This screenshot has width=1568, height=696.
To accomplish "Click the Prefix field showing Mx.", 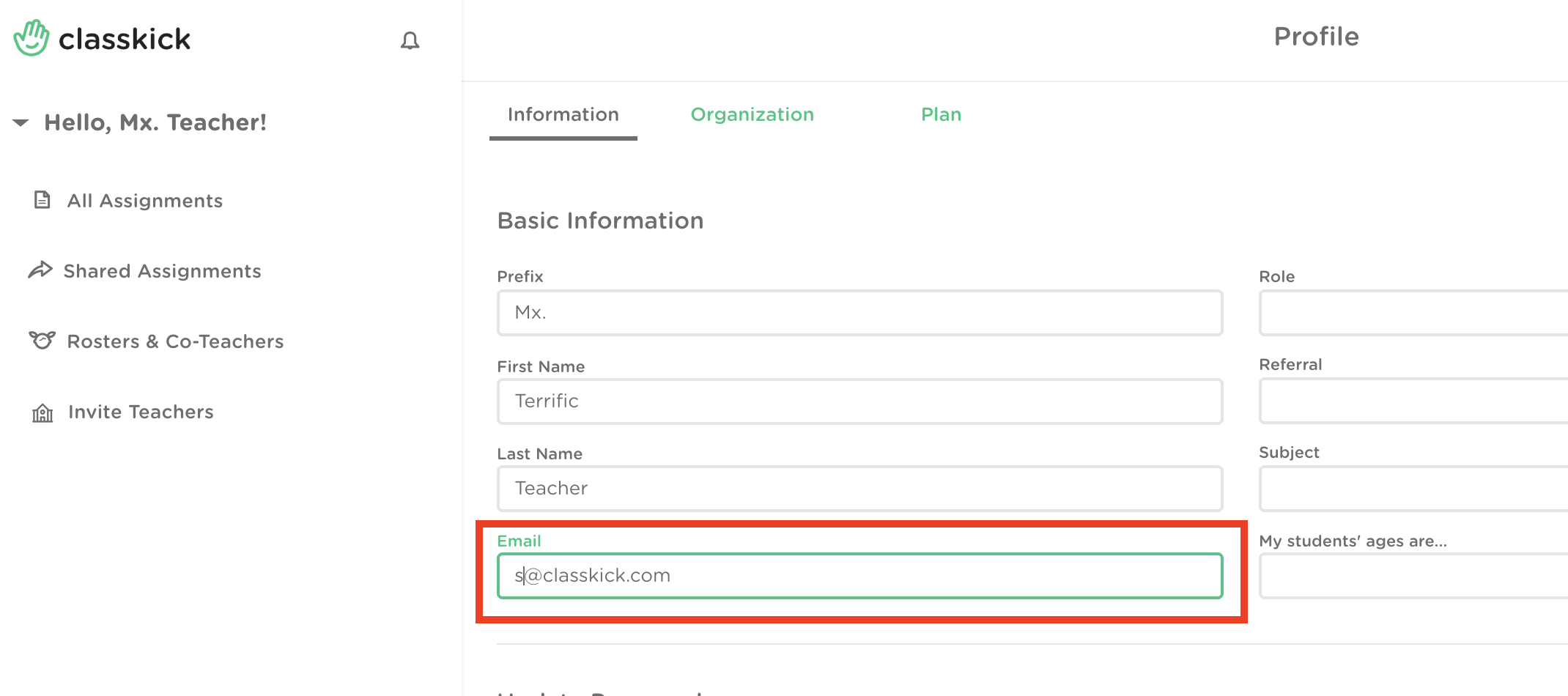I will coord(859,313).
